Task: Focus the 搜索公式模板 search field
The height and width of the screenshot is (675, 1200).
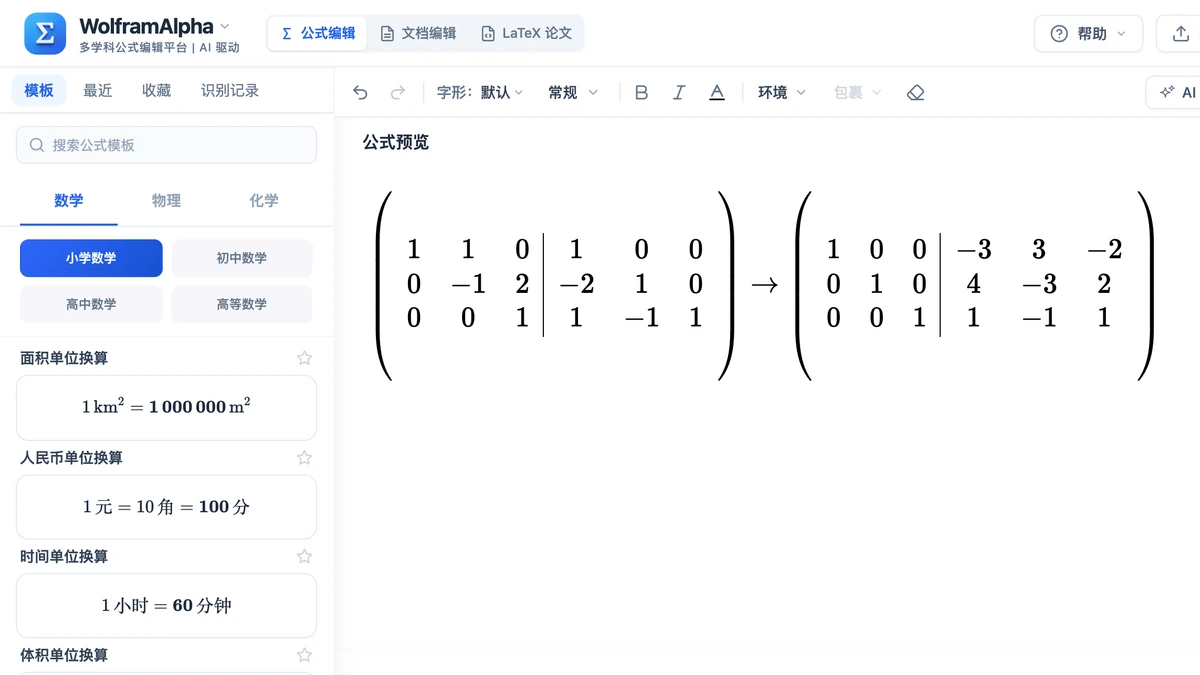Action: 166,145
